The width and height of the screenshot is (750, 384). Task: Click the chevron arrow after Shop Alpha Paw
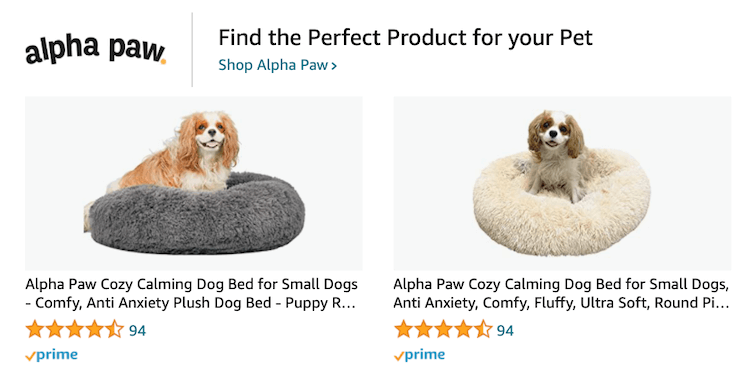tap(334, 66)
